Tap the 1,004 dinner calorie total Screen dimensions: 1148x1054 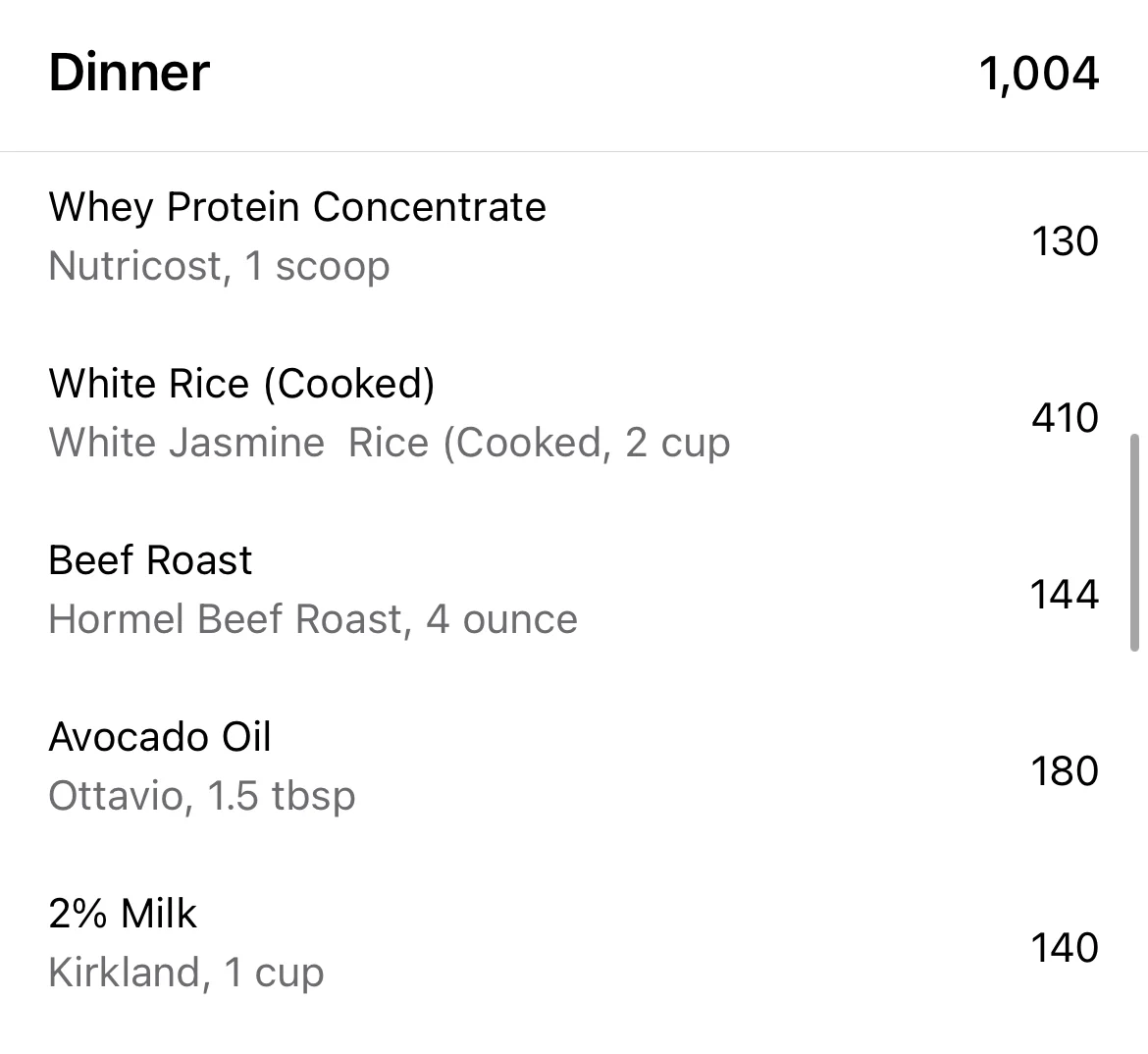(1038, 74)
